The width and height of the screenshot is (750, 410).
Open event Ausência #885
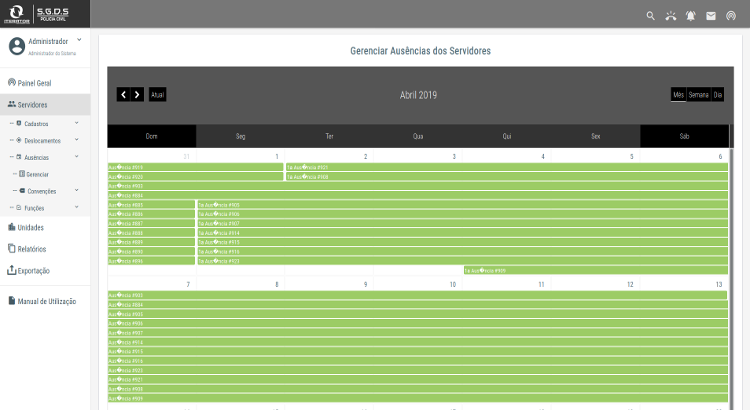coord(151,205)
